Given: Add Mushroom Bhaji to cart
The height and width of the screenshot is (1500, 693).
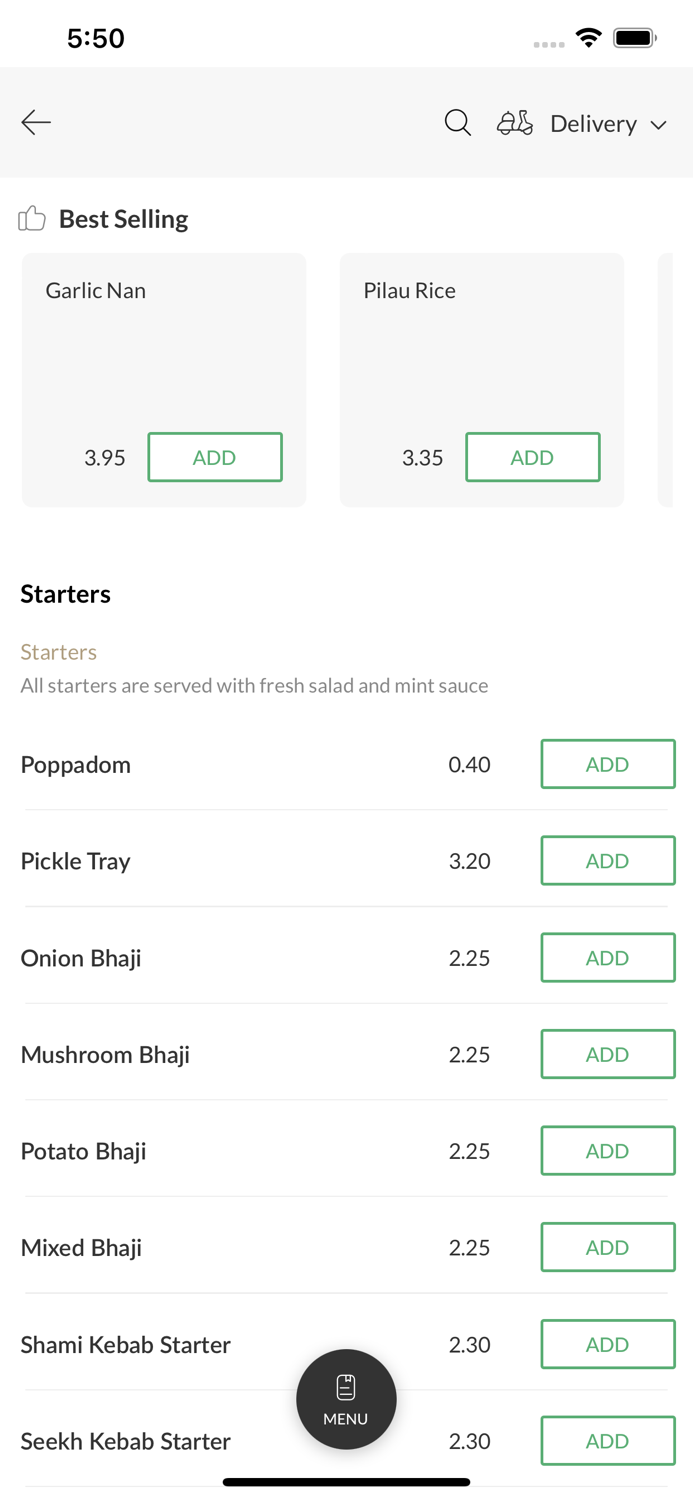Looking at the screenshot, I should click(x=607, y=1053).
